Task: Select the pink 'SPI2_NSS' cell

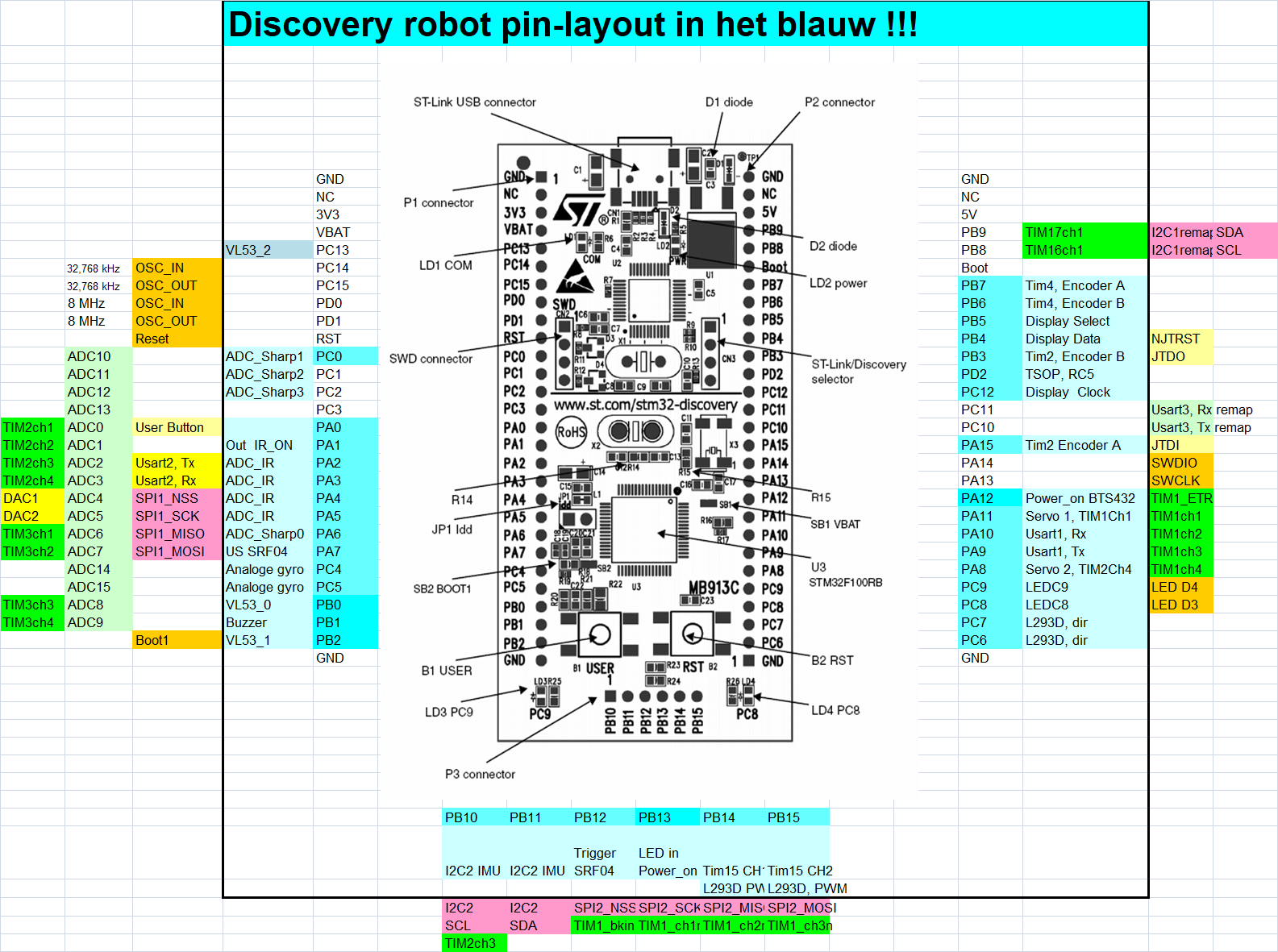Action: point(603,908)
